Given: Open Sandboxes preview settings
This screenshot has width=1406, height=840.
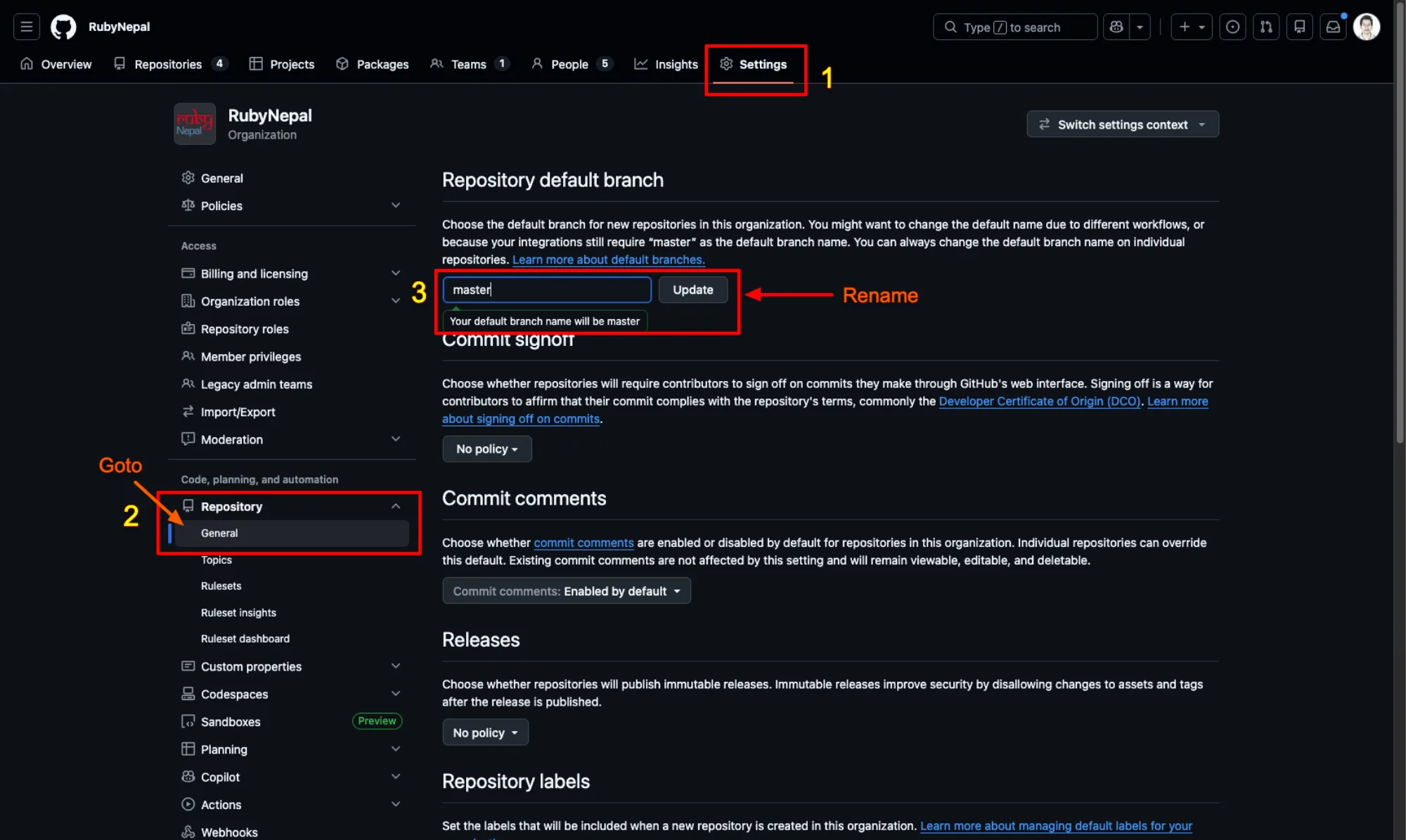Looking at the screenshot, I should point(292,721).
